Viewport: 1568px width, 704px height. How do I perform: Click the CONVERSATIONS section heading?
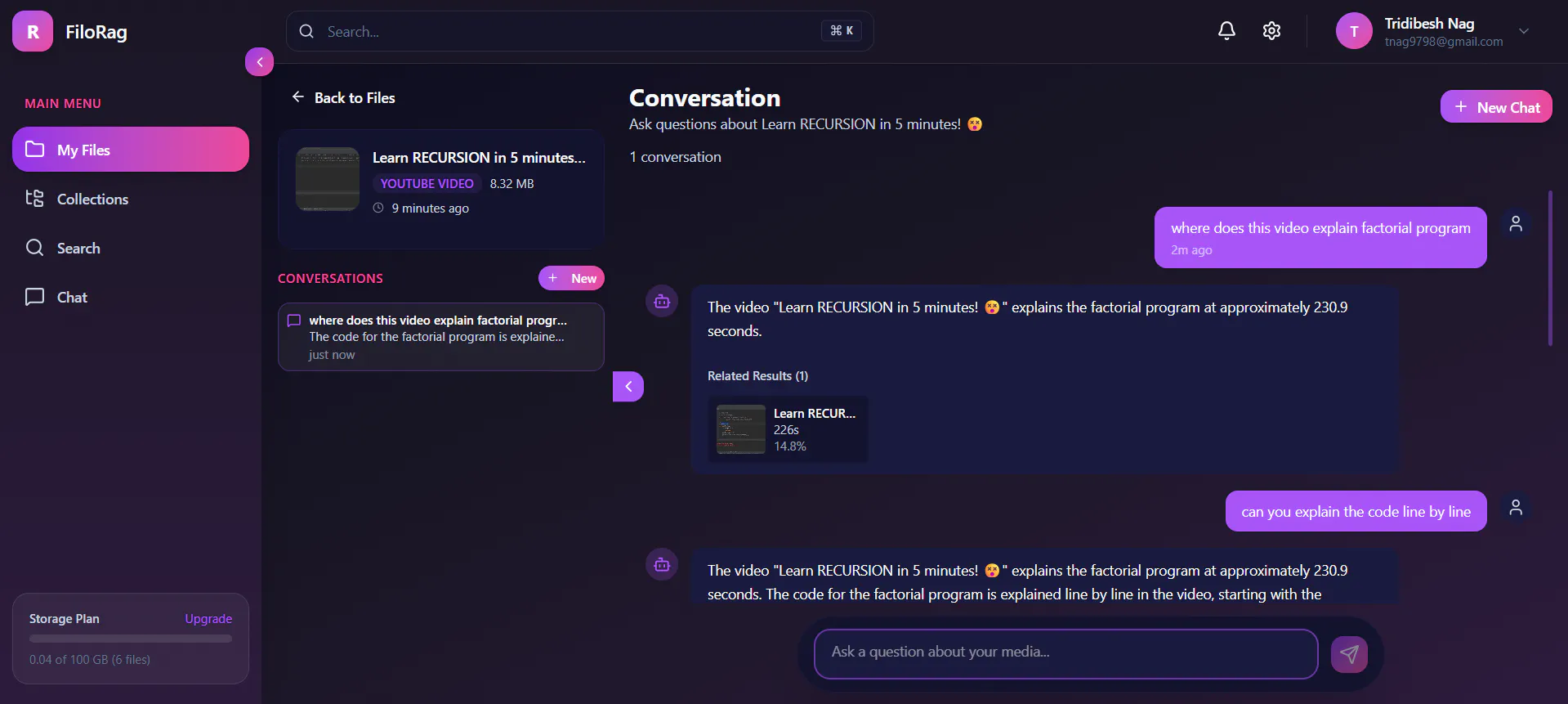(330, 279)
